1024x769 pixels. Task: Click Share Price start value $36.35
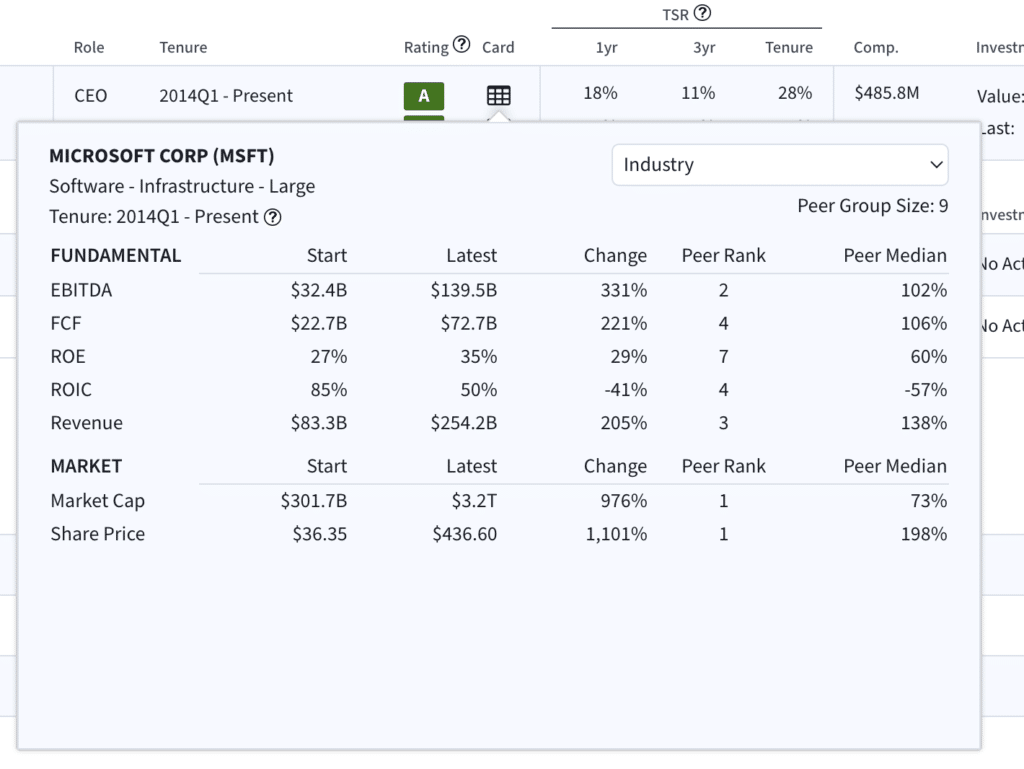click(x=319, y=534)
